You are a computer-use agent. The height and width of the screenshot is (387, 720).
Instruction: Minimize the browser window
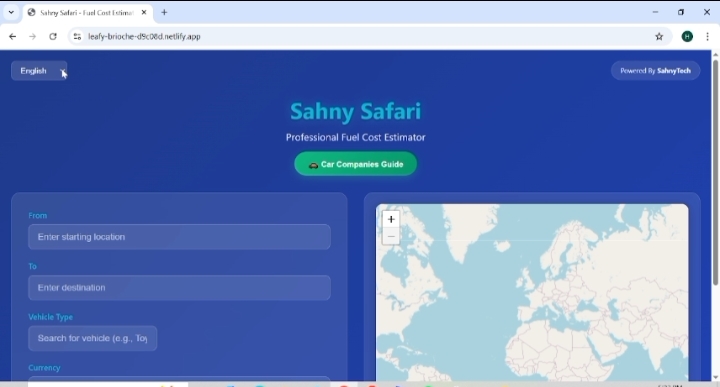[x=655, y=12]
